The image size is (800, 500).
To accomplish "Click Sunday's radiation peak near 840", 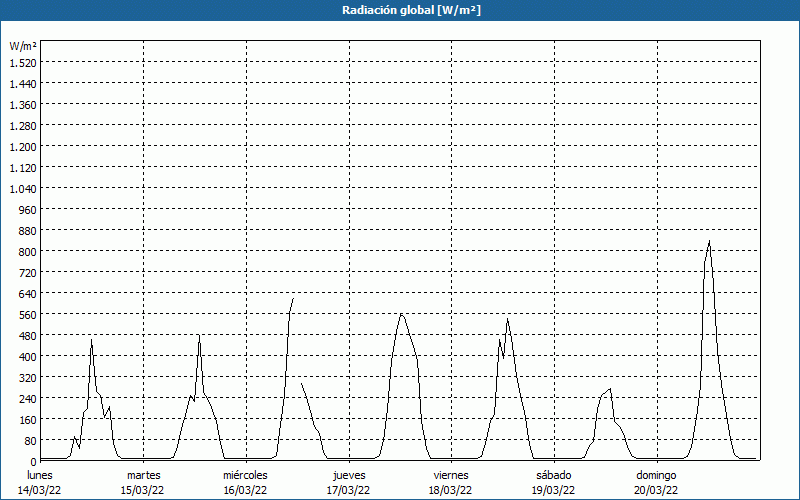I will [x=709, y=241].
